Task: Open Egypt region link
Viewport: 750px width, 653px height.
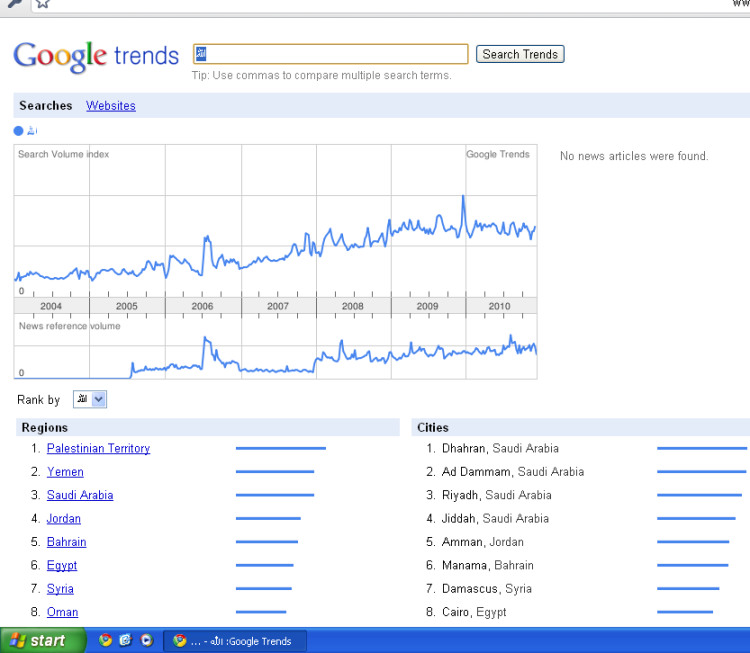Action: click(x=62, y=565)
